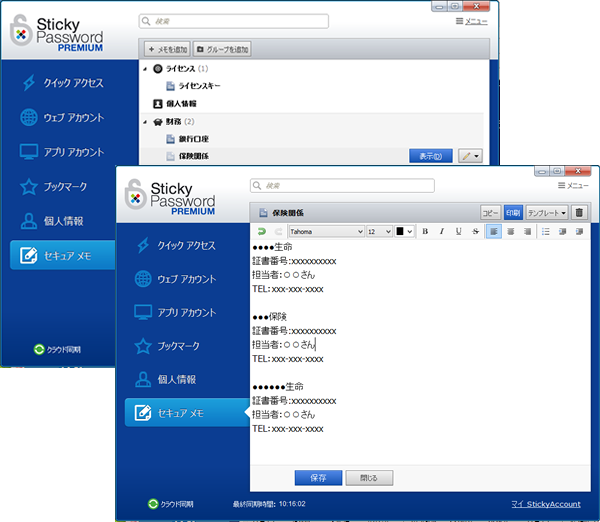Open メニュー in back window
600x522 pixels.
tap(472, 21)
